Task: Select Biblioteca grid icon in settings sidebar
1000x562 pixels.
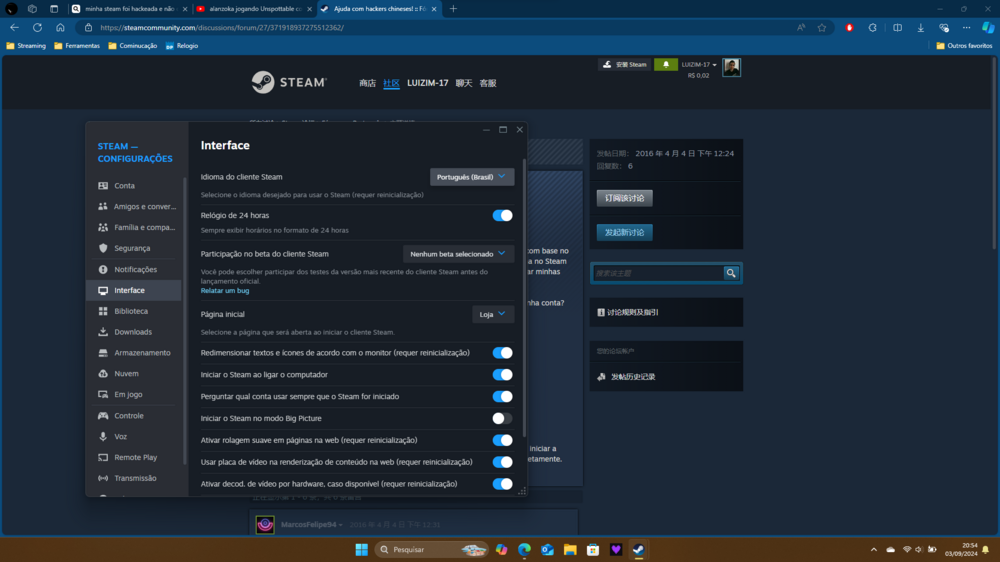Action: pos(103,311)
